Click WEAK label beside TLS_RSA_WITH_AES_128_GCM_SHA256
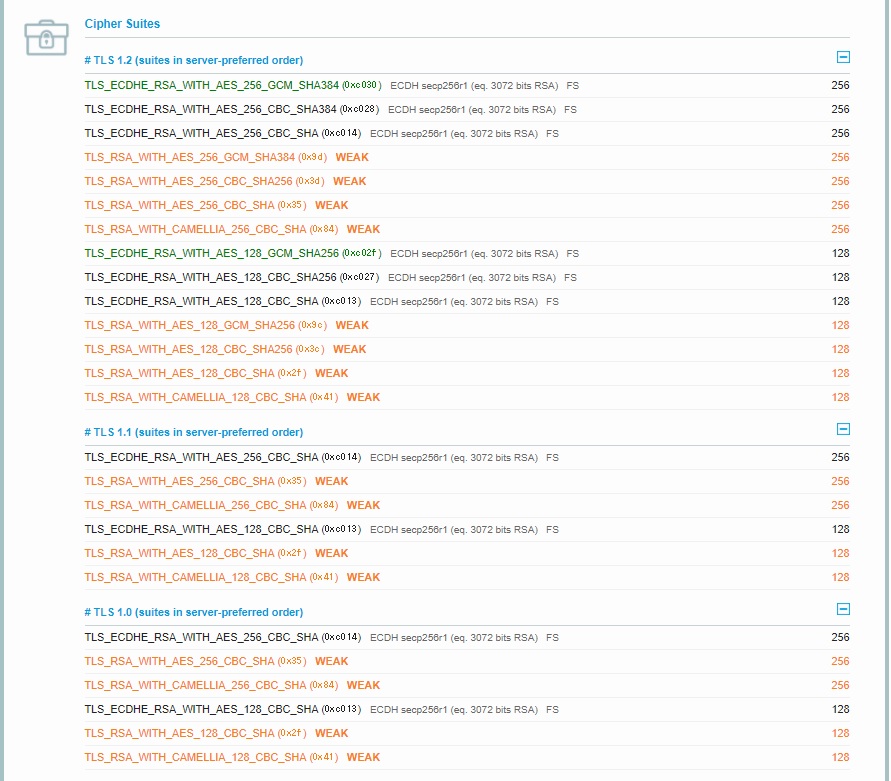 pos(352,326)
